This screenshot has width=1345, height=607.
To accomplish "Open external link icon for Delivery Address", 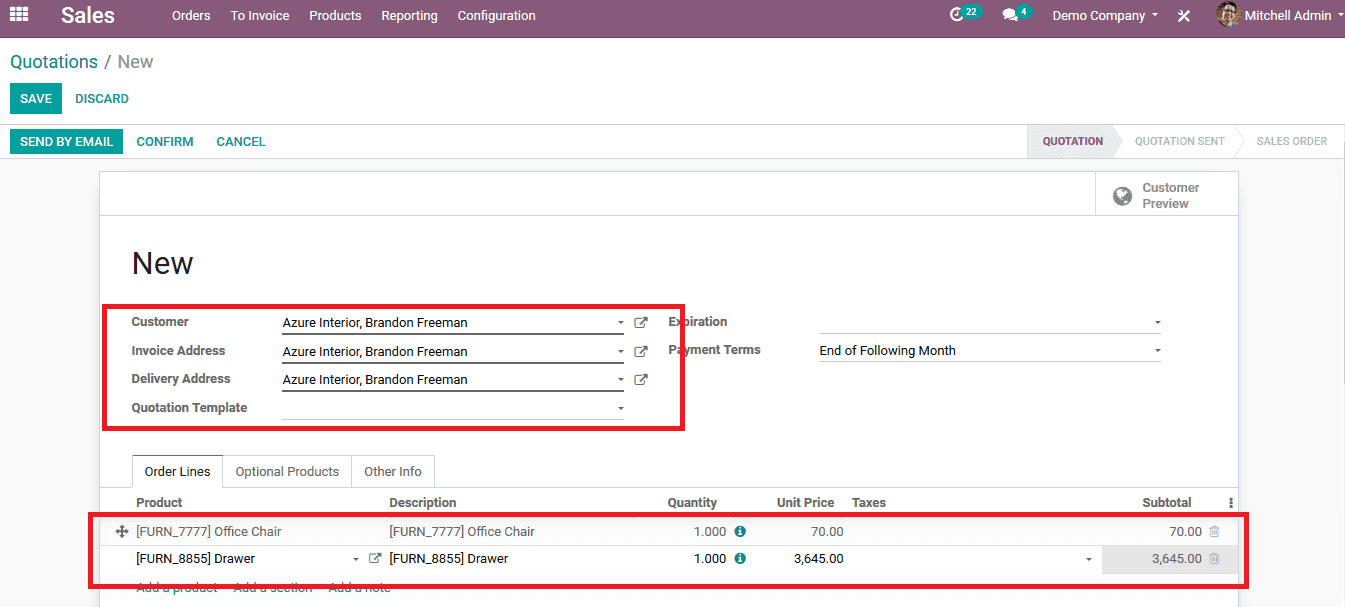I will tap(641, 379).
